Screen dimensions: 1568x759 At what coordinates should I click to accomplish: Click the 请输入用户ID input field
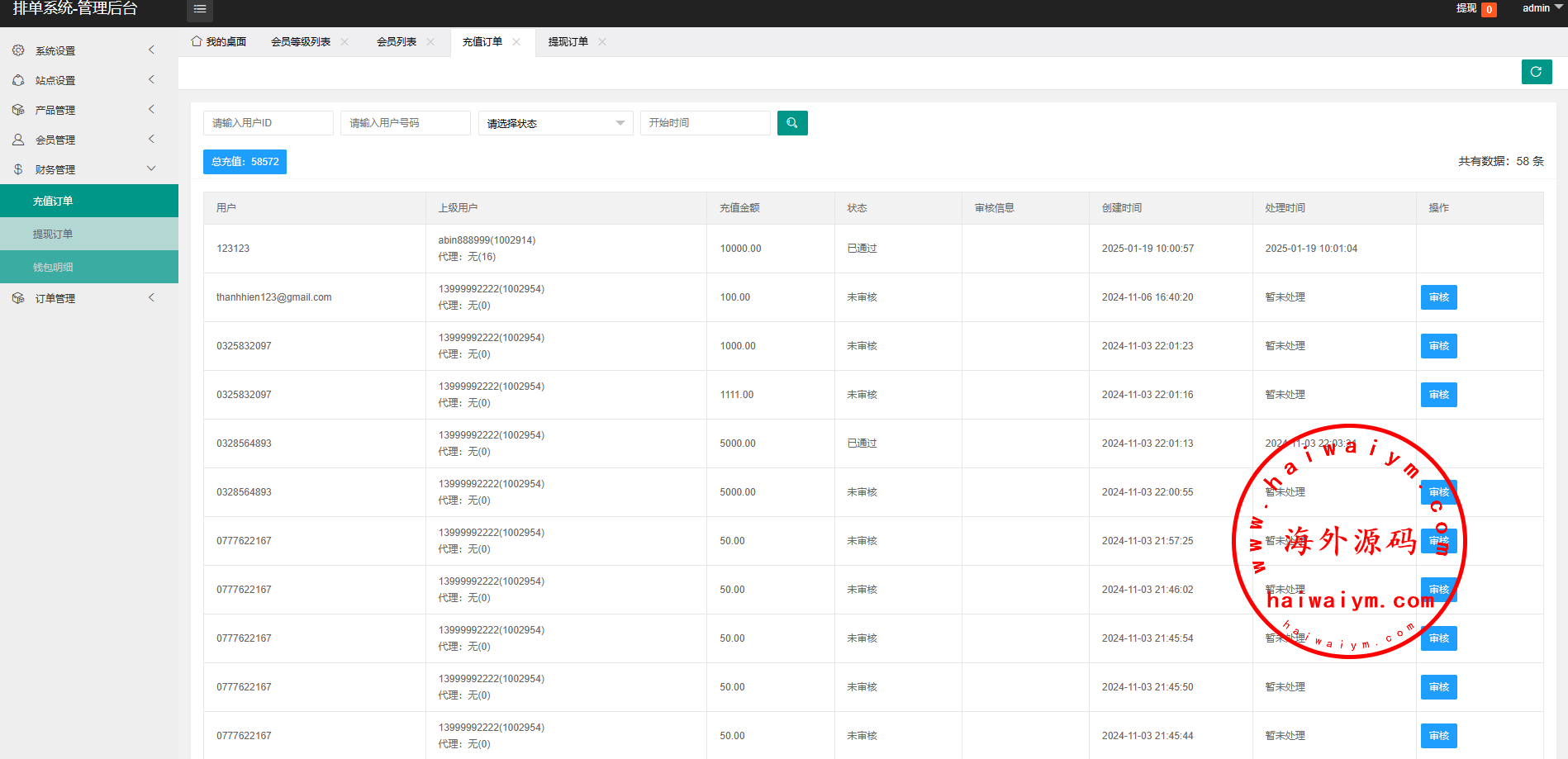pos(268,123)
